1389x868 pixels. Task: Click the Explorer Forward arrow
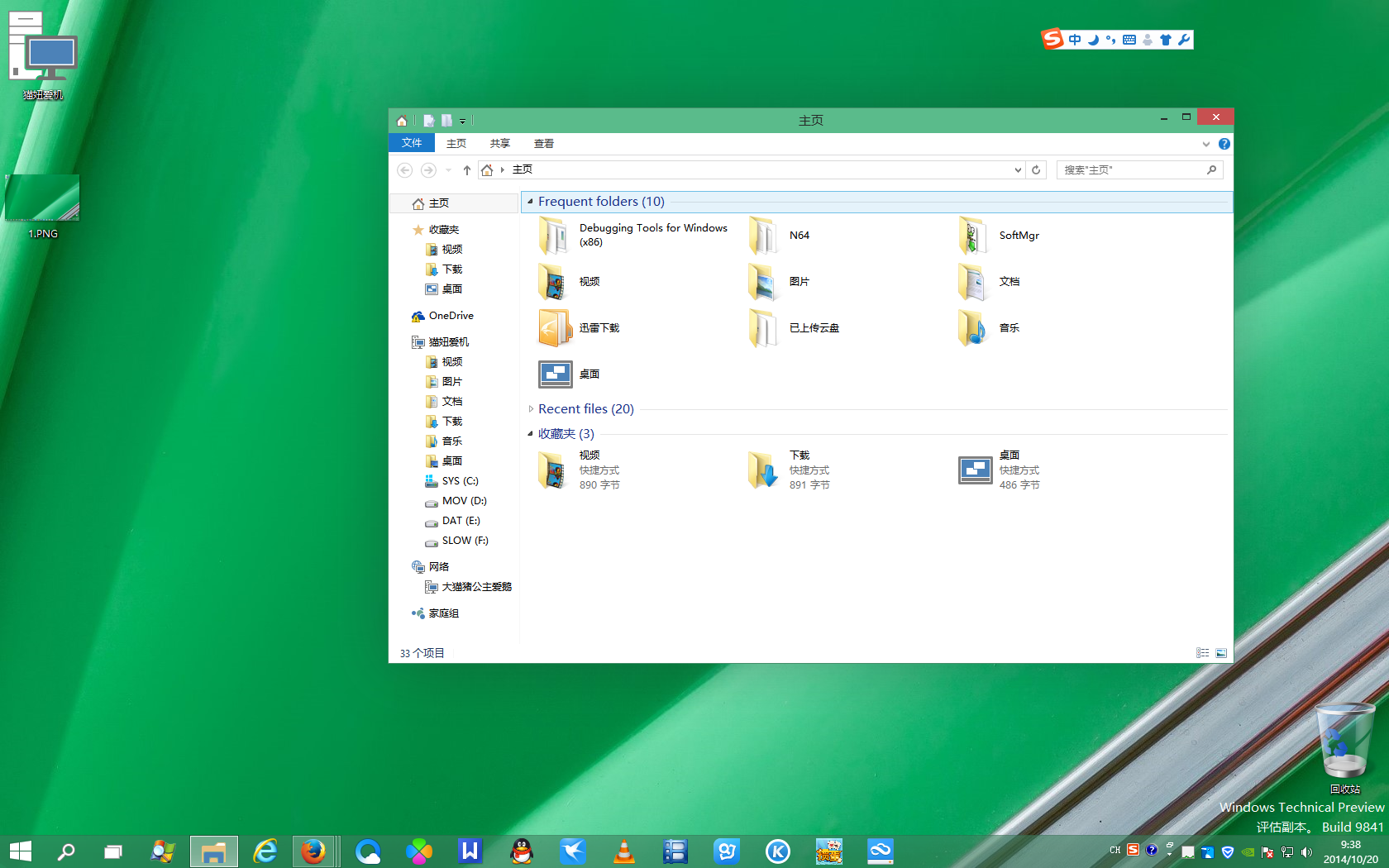point(428,169)
